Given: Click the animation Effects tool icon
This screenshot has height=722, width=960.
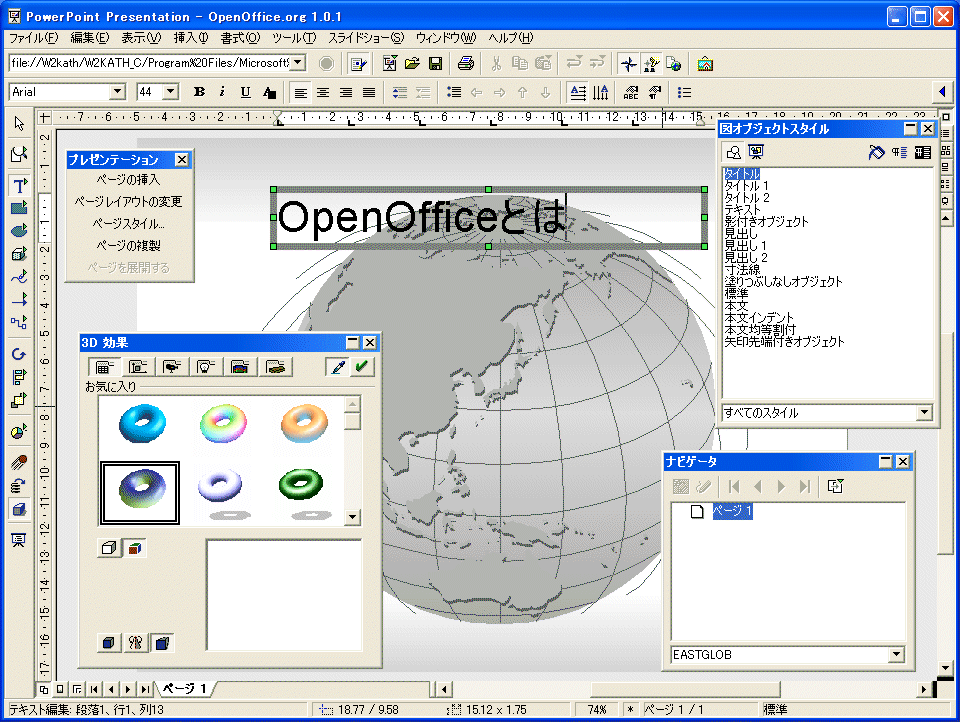Looking at the screenshot, I should click(x=19, y=463).
